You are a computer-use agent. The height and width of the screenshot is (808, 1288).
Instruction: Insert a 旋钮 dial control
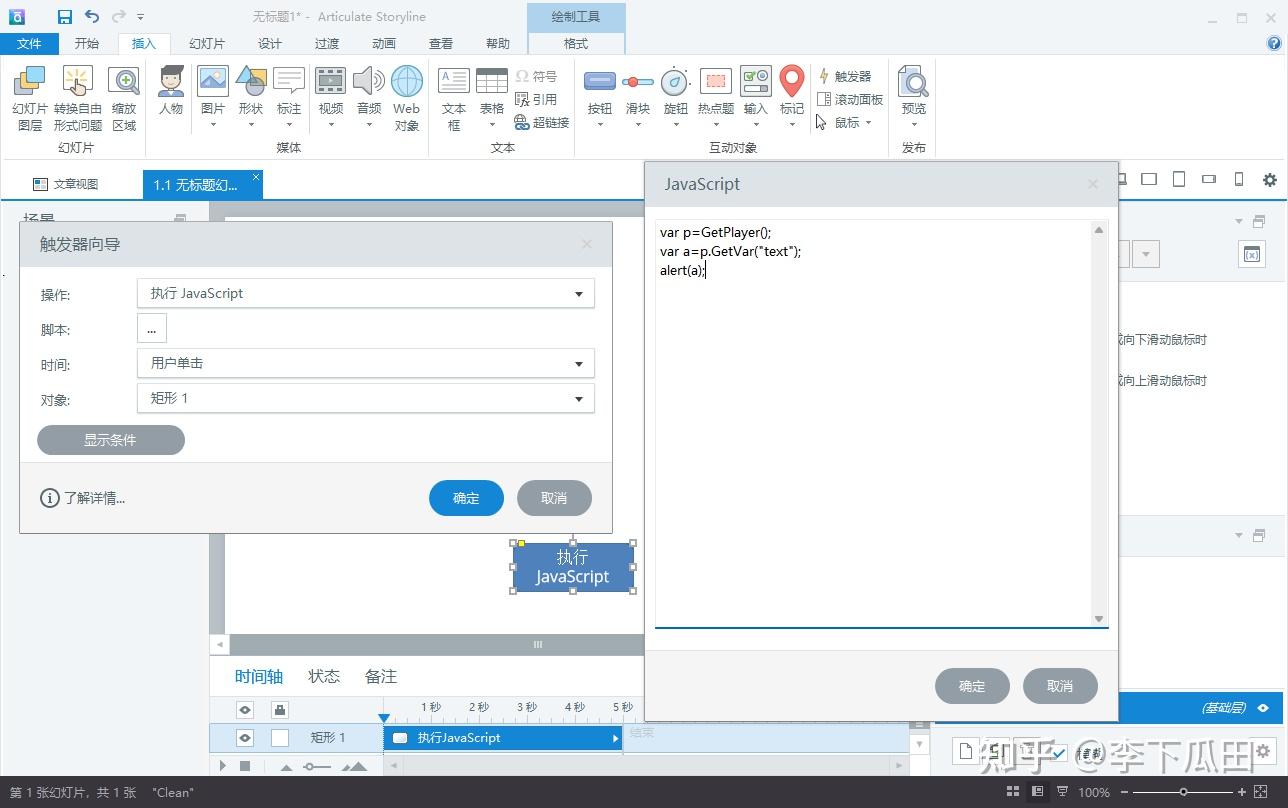(x=675, y=90)
